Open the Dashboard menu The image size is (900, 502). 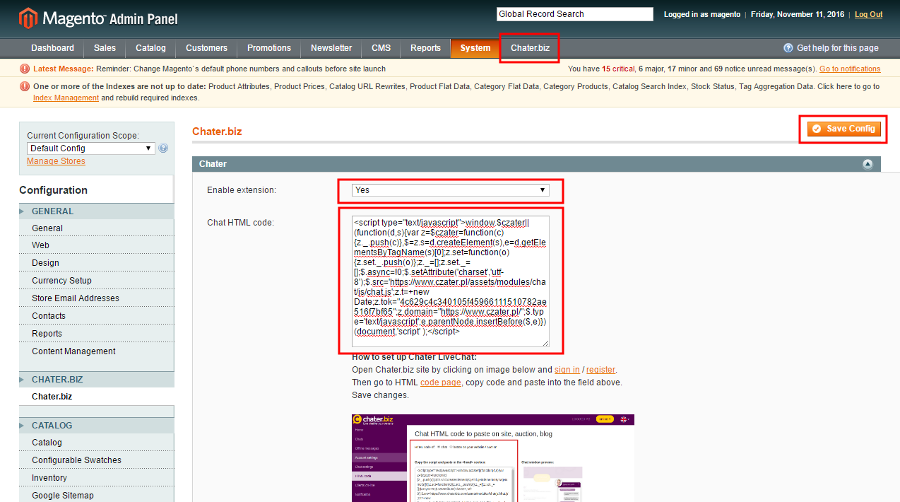pos(53,48)
